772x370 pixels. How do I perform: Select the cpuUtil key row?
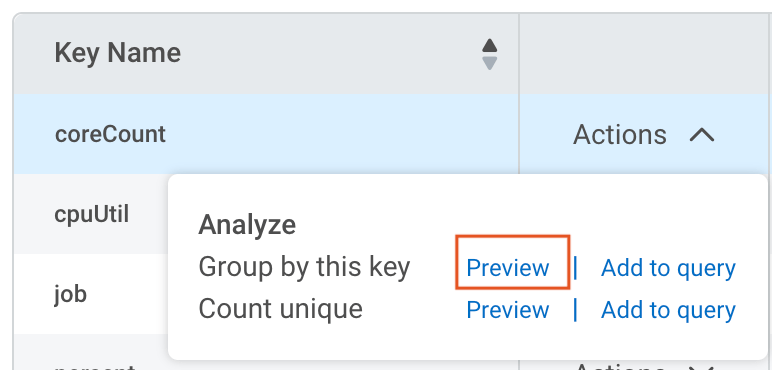click(x=92, y=215)
